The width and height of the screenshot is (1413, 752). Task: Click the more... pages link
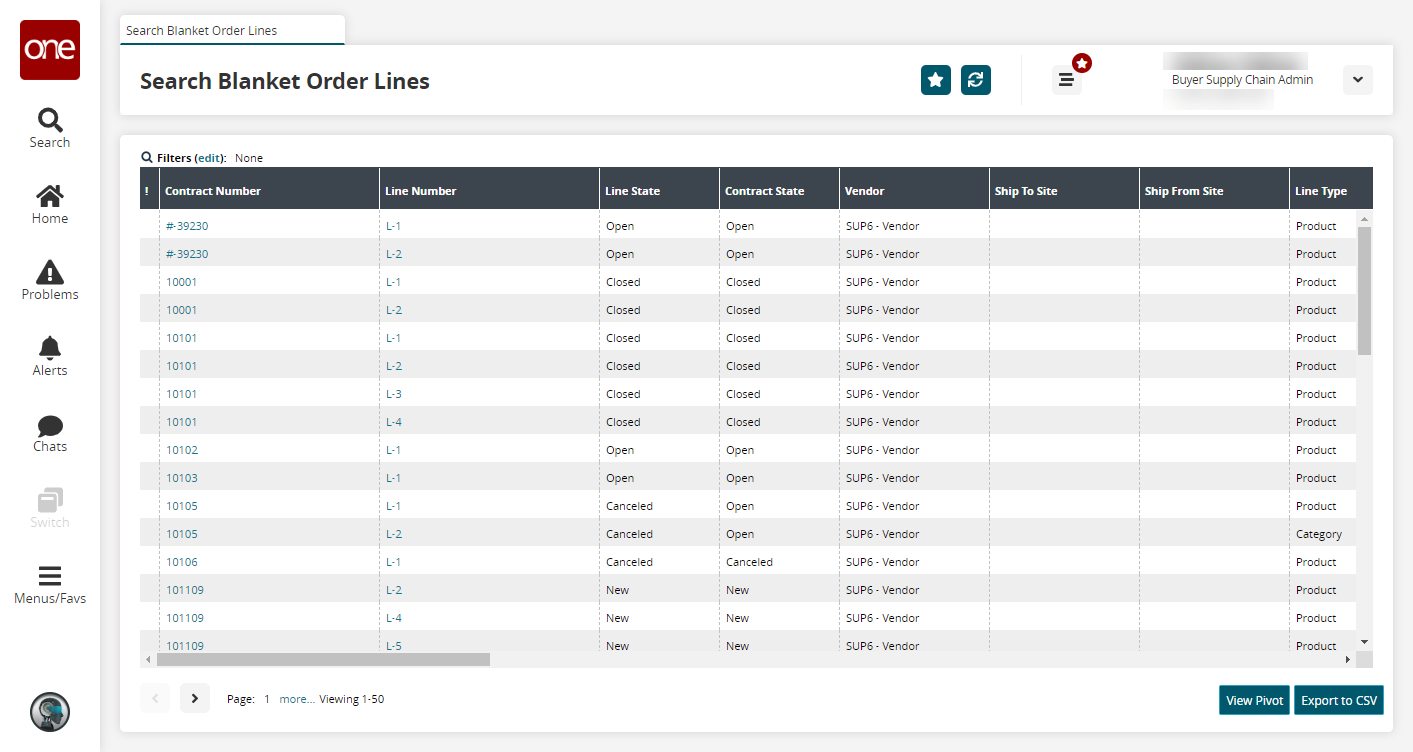pyautogui.click(x=297, y=700)
